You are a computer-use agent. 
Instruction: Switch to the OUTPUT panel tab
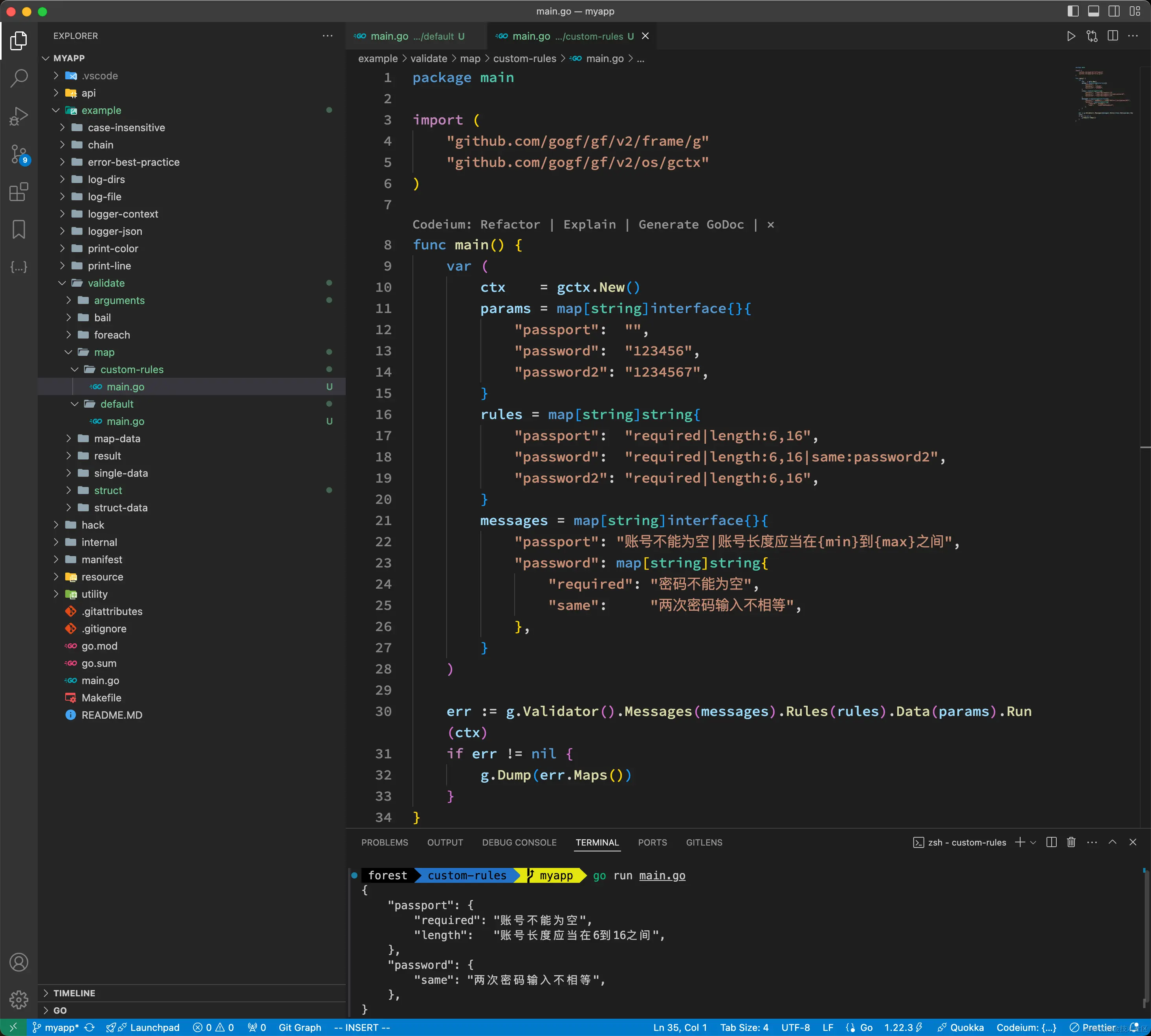[x=445, y=842]
